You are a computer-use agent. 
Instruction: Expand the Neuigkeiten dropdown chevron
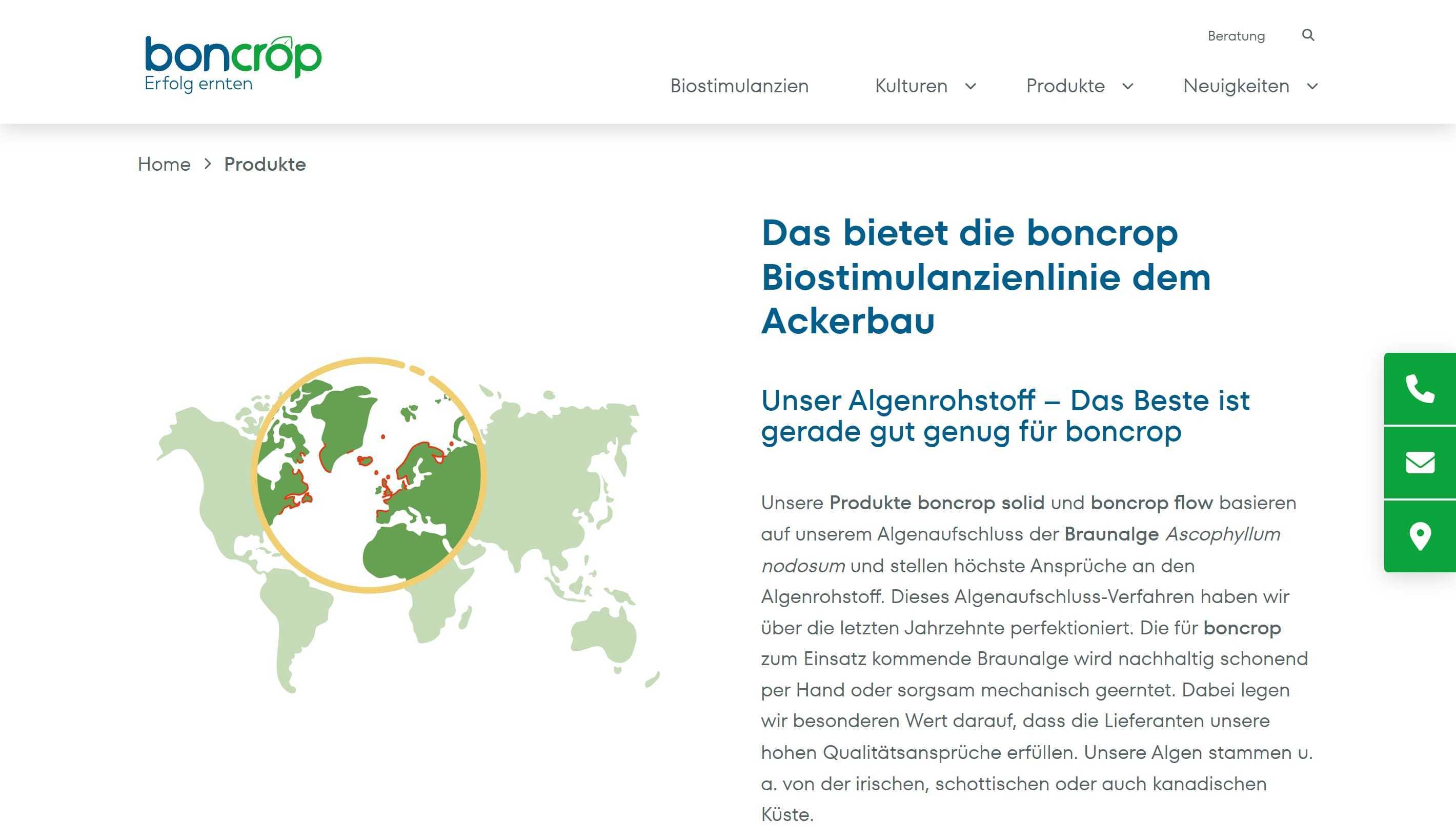[1312, 87]
